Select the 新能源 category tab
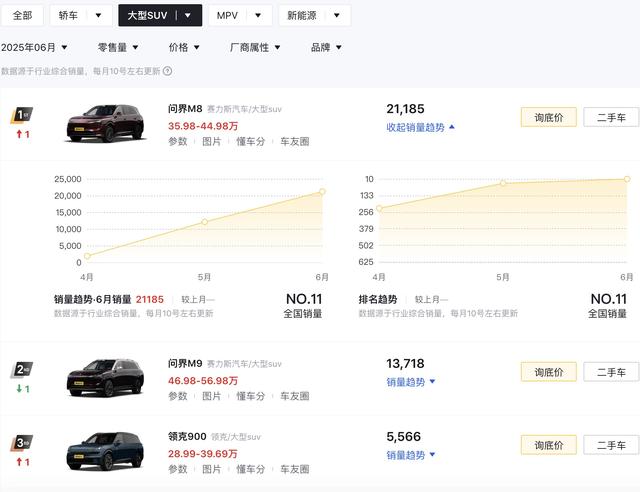This screenshot has width=640, height=492. (x=302, y=16)
